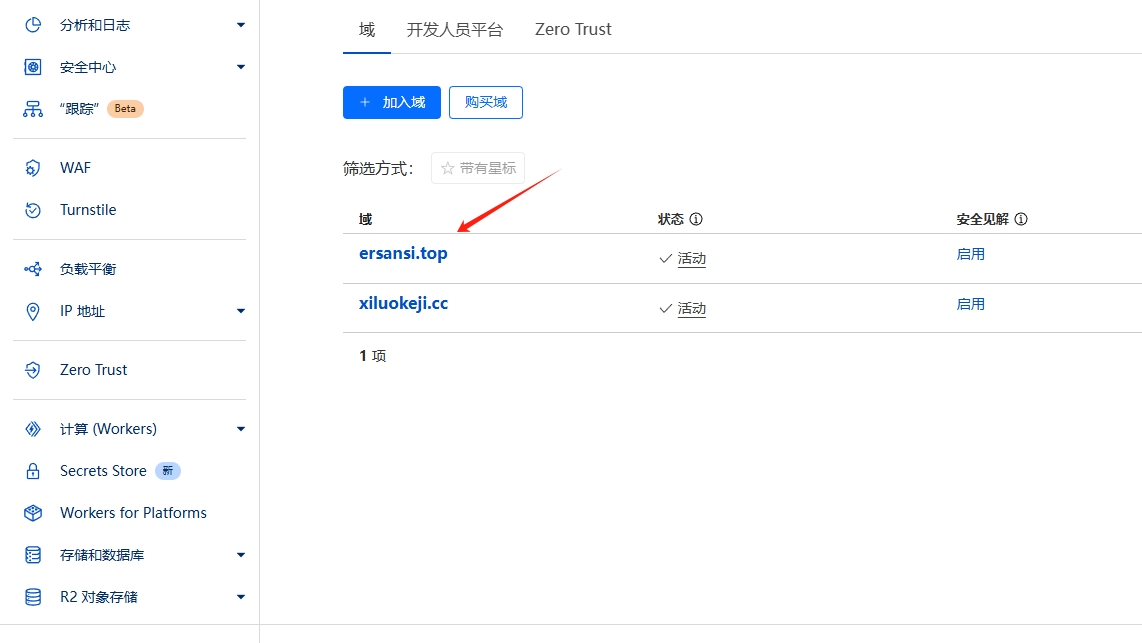This screenshot has height=643, width=1142.
Task: Expand the R2 对象存储 menu arrow
Action: pos(241,597)
